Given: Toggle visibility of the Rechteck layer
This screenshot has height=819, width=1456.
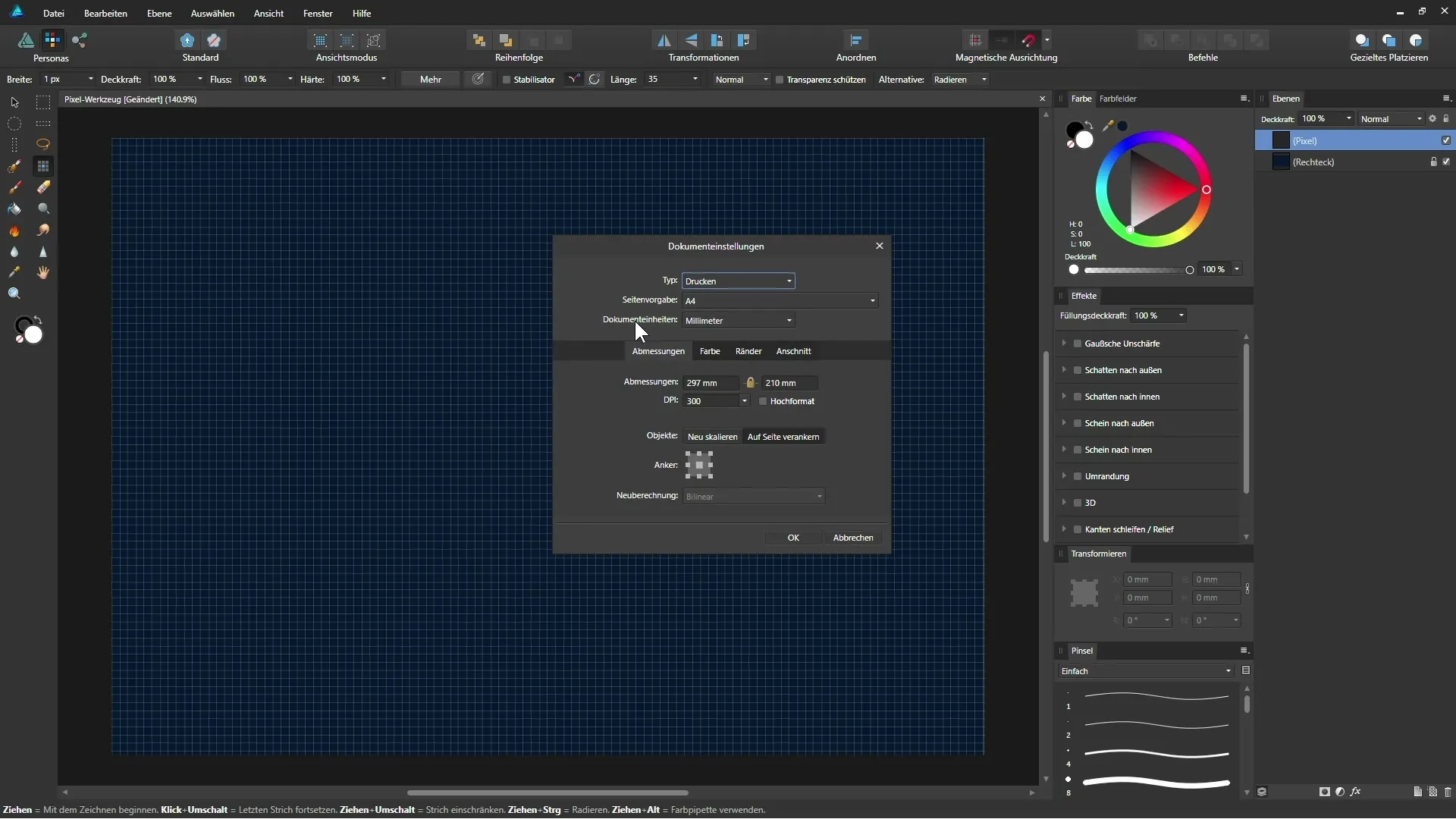Looking at the screenshot, I should 1446,162.
